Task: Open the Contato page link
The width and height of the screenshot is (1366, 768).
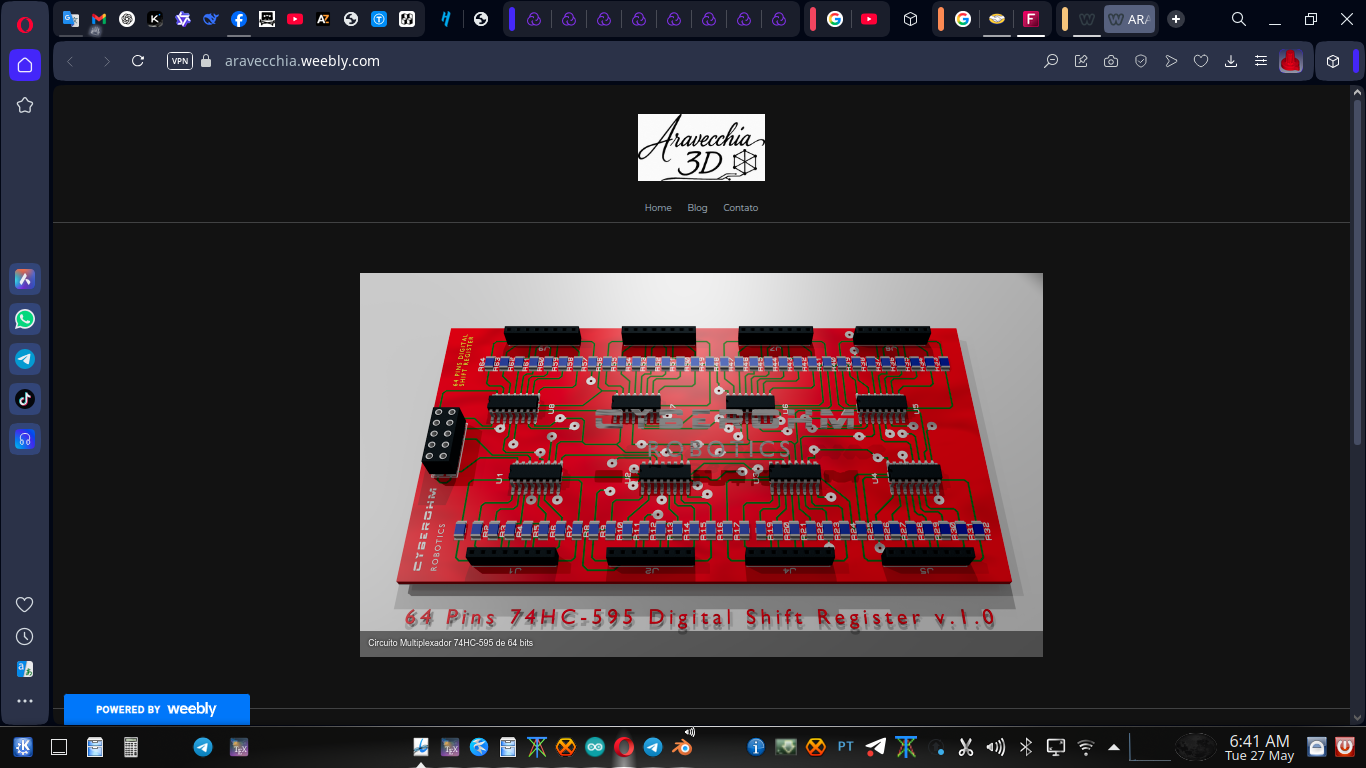Action: pyautogui.click(x=741, y=208)
